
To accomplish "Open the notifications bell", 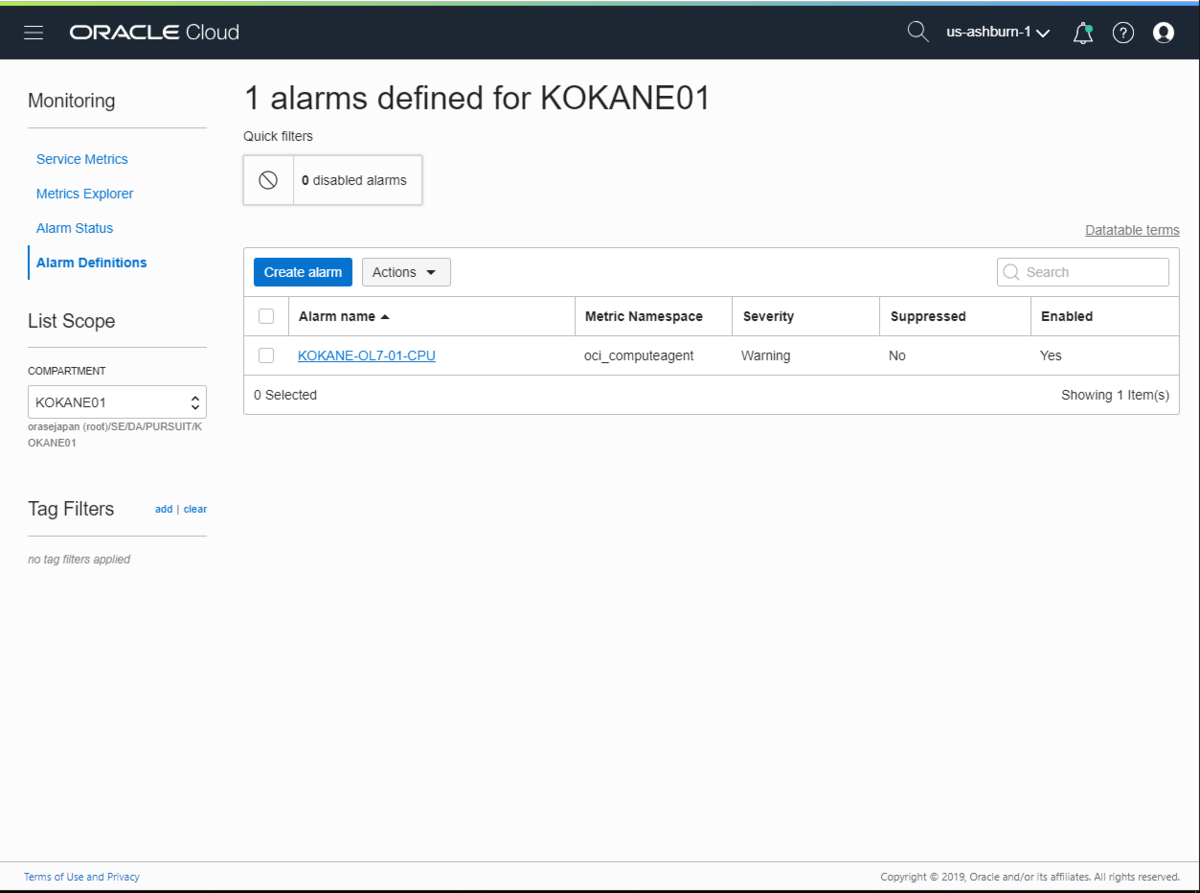I will click(1082, 33).
